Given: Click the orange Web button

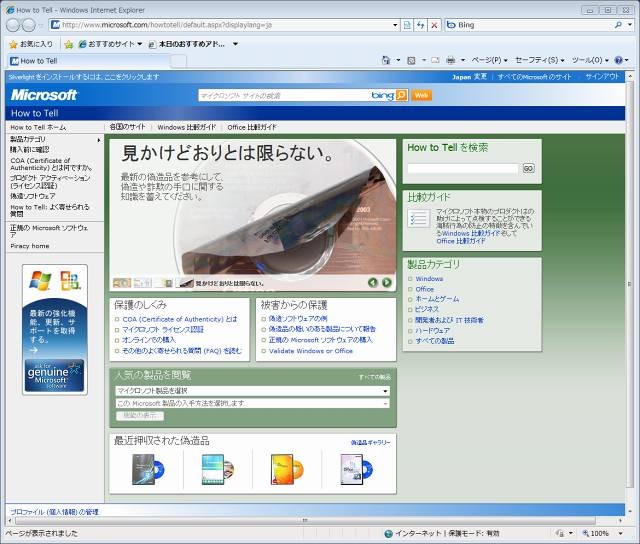Looking at the screenshot, I should click(421, 95).
